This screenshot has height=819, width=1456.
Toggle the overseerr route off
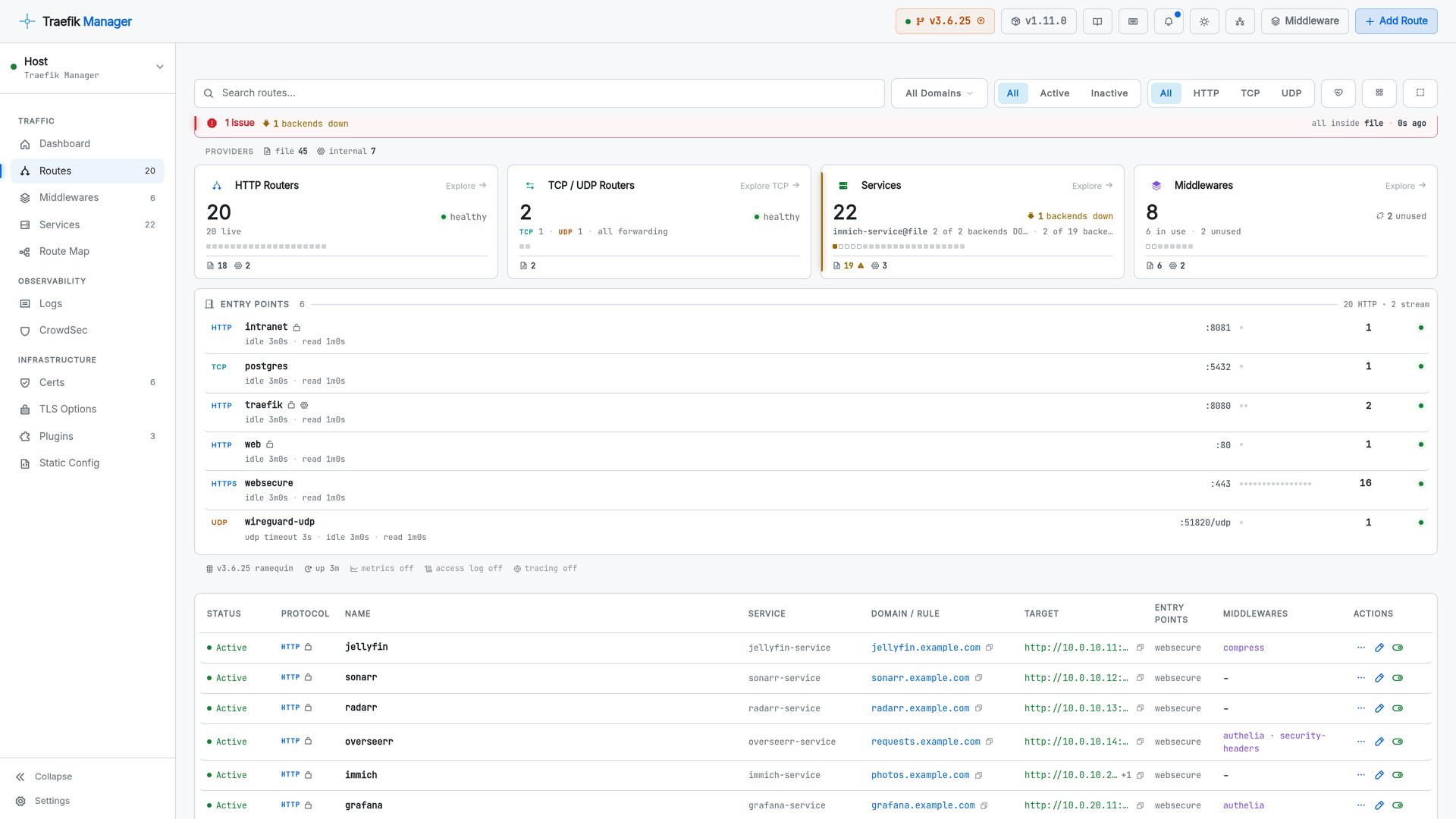1398,742
